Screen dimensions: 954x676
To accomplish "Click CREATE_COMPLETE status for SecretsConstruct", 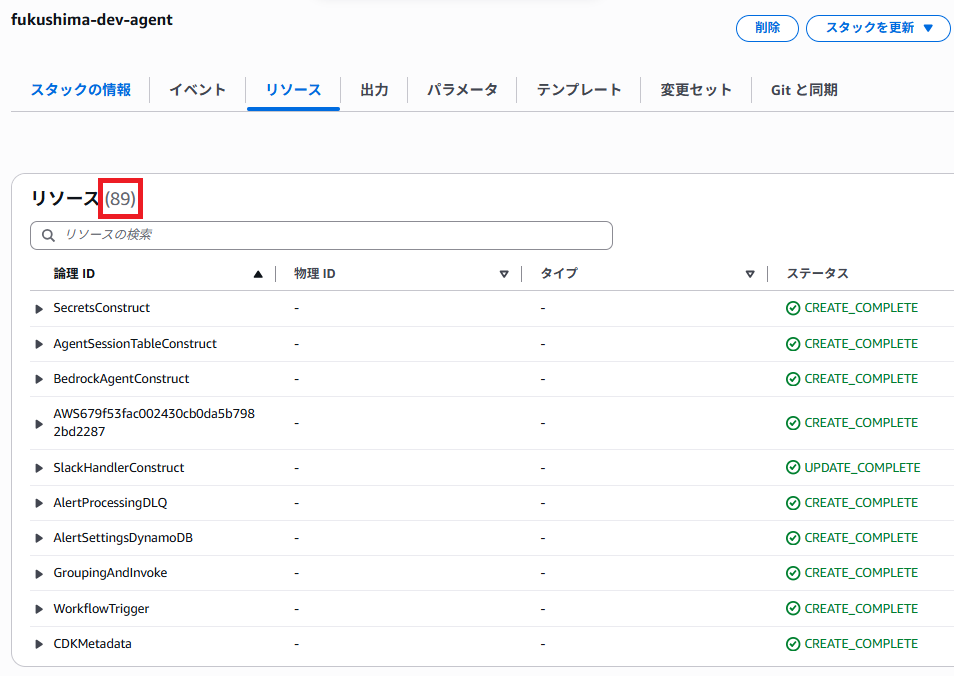I will click(861, 308).
